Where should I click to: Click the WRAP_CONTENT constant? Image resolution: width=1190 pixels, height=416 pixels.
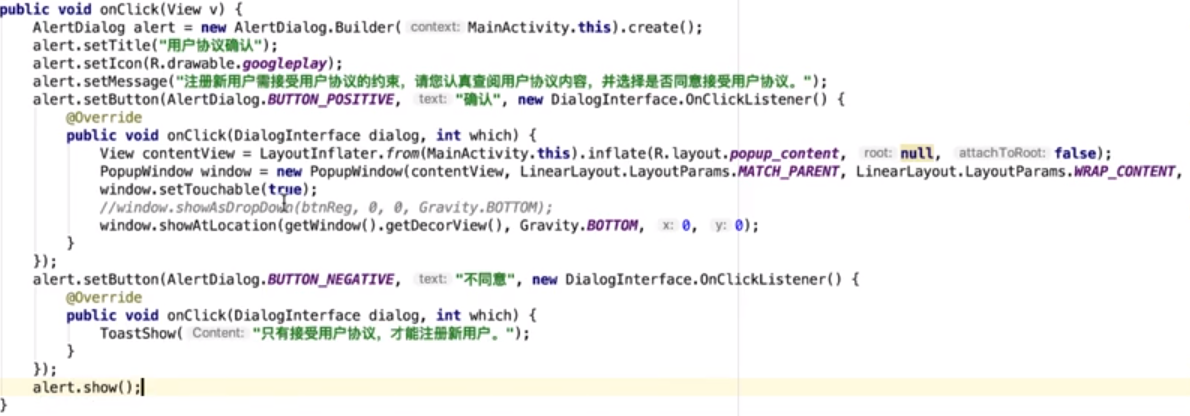click(x=1125, y=172)
